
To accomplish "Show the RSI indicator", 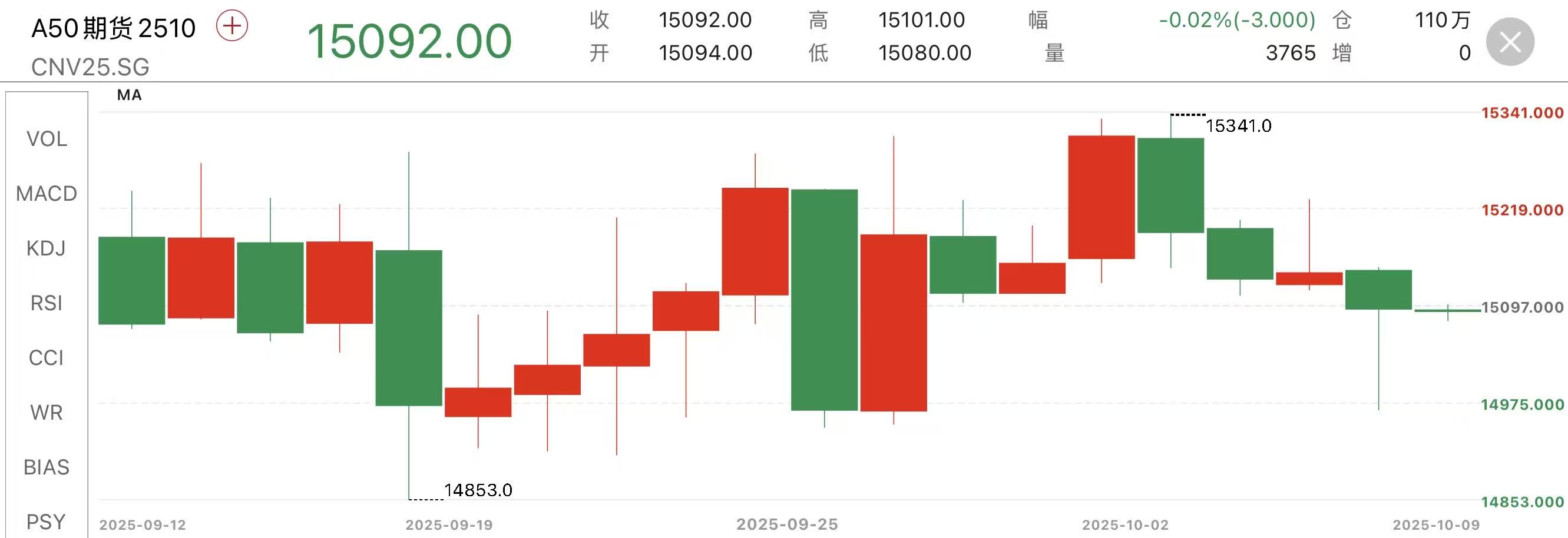I will pos(47,303).
